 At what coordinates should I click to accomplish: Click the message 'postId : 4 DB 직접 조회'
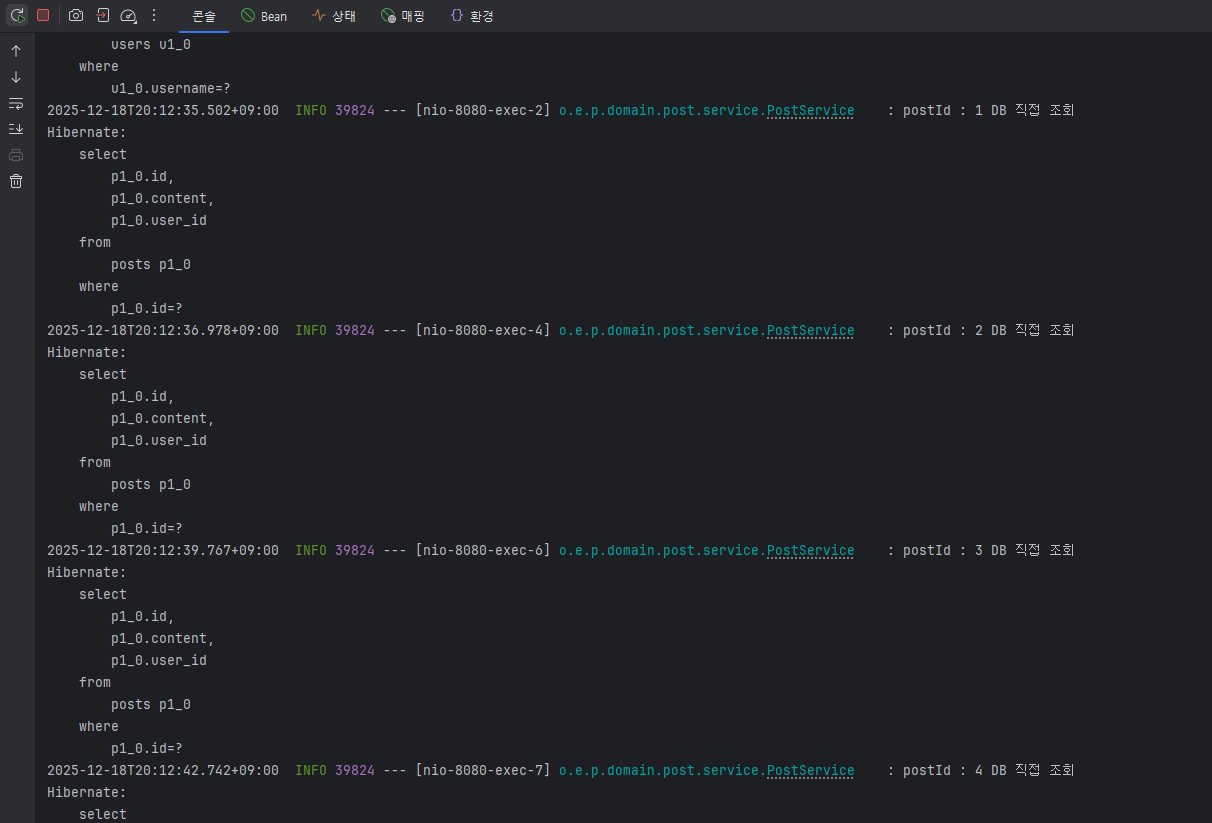point(989,770)
